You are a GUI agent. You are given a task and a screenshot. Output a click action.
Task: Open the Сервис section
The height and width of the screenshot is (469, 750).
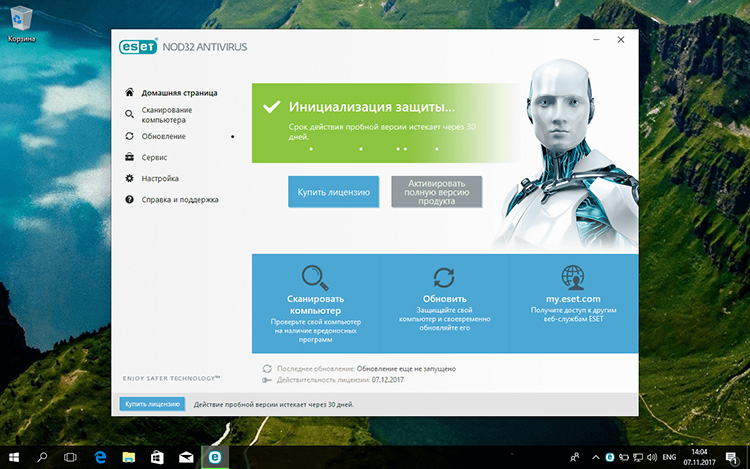154,157
